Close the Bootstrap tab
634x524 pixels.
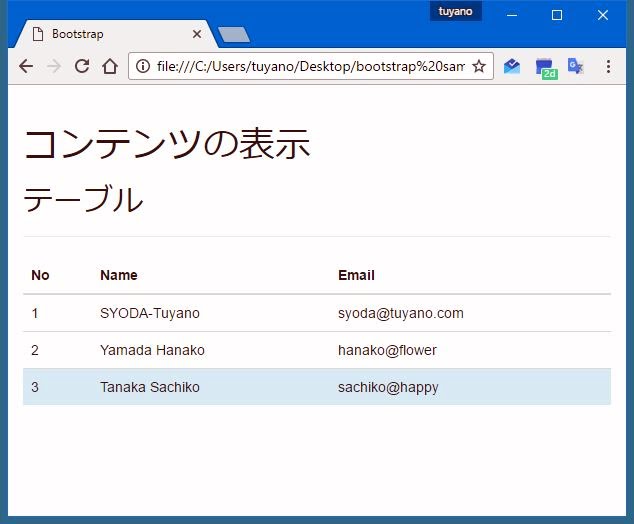pyautogui.click(x=196, y=34)
